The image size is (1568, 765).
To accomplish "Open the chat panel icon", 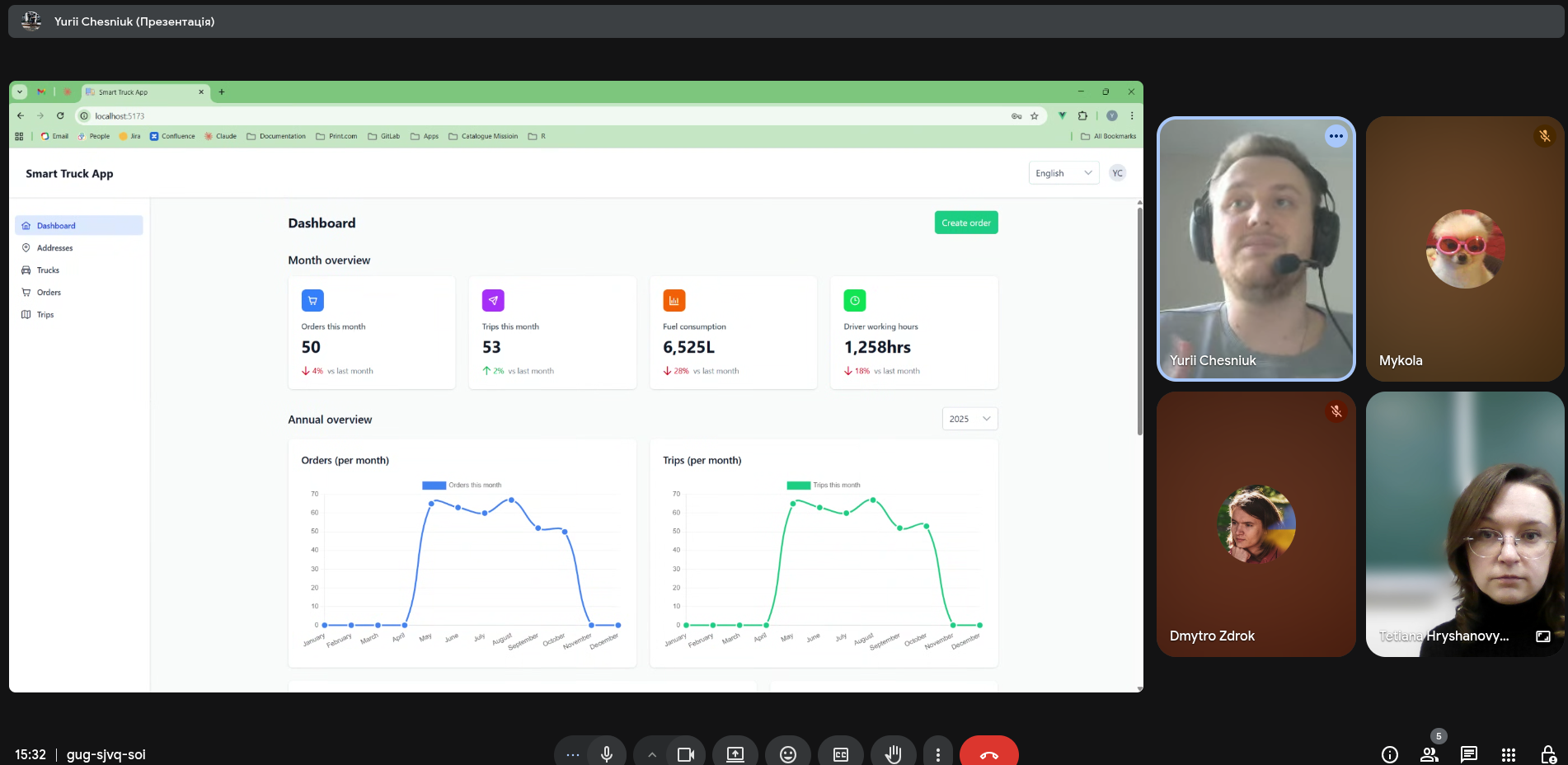I will [1468, 754].
